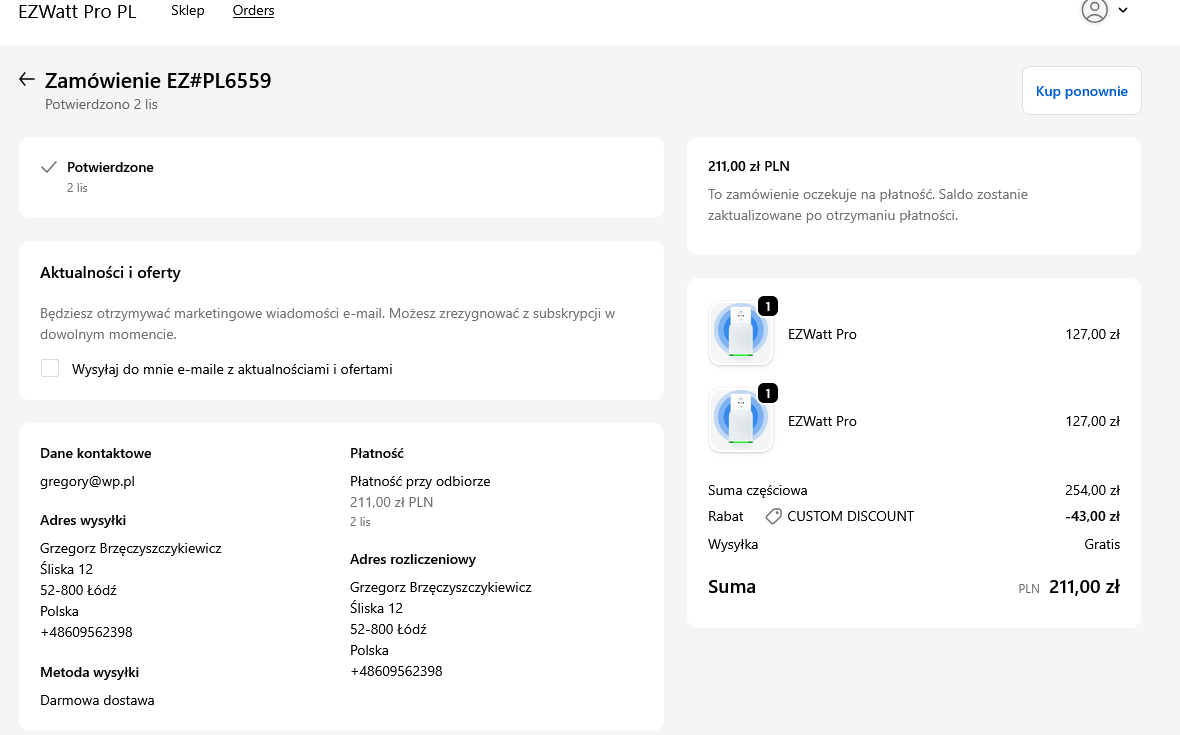1180x735 pixels.
Task: Click '211,00 zł PLN' payment status heading
Action: coord(749,166)
